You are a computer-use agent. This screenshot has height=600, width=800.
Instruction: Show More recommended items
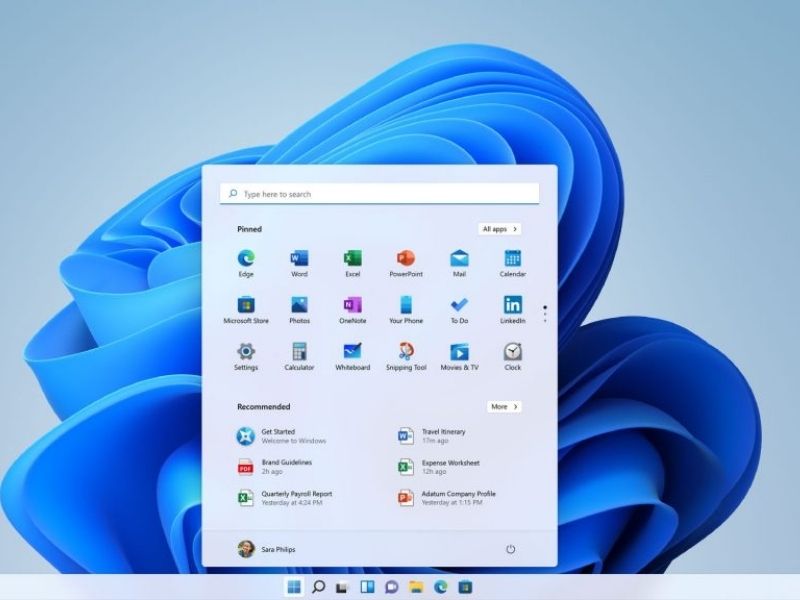[x=504, y=407]
